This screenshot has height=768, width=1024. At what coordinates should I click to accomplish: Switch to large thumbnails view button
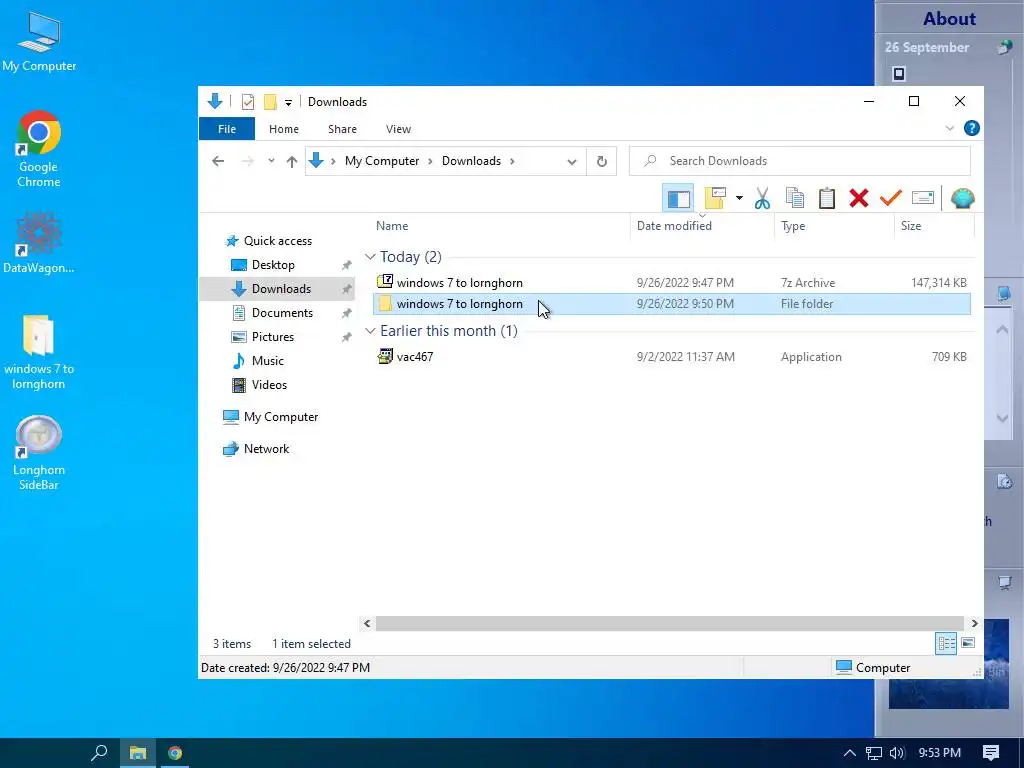[968, 643]
